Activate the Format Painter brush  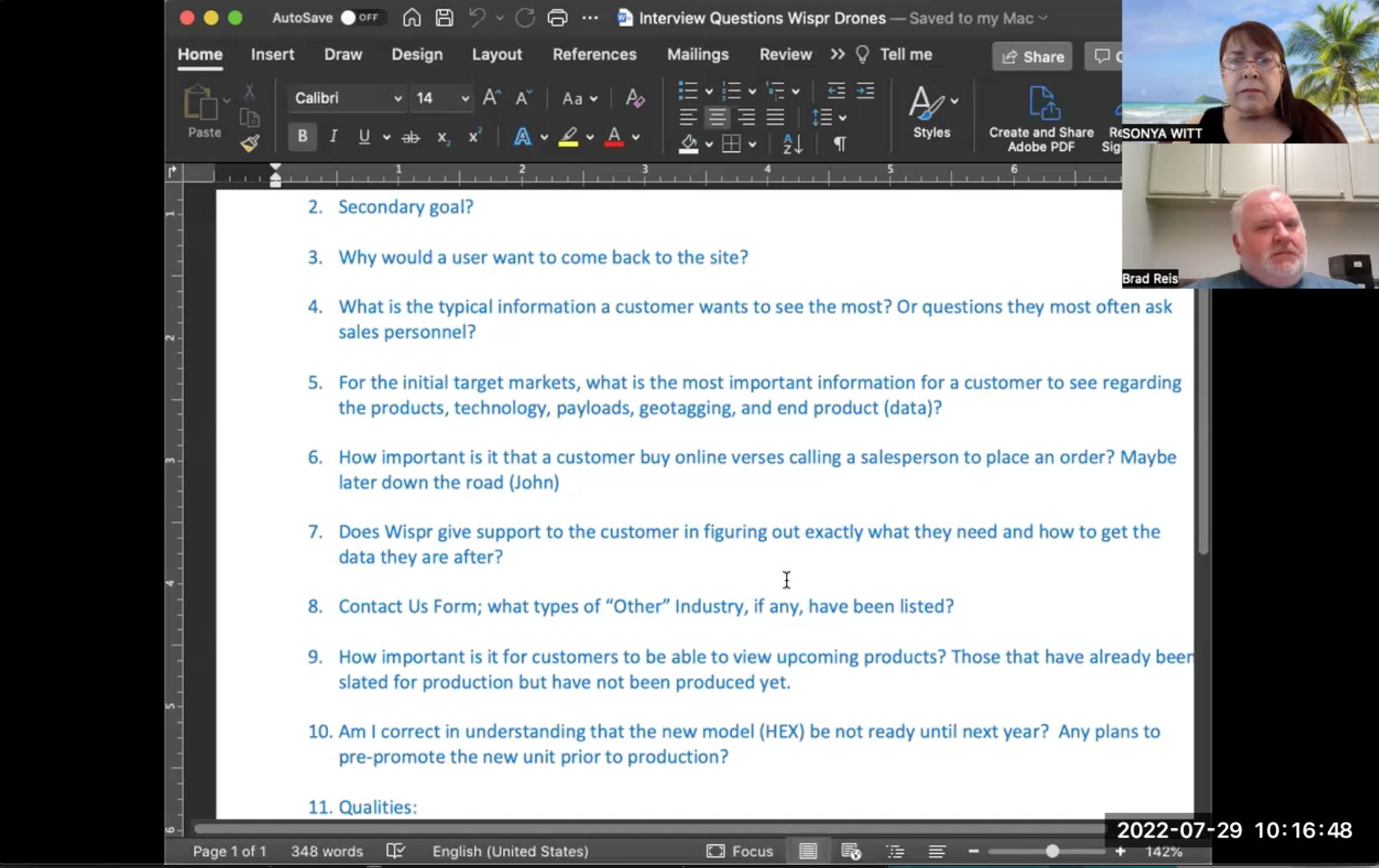pos(250,143)
